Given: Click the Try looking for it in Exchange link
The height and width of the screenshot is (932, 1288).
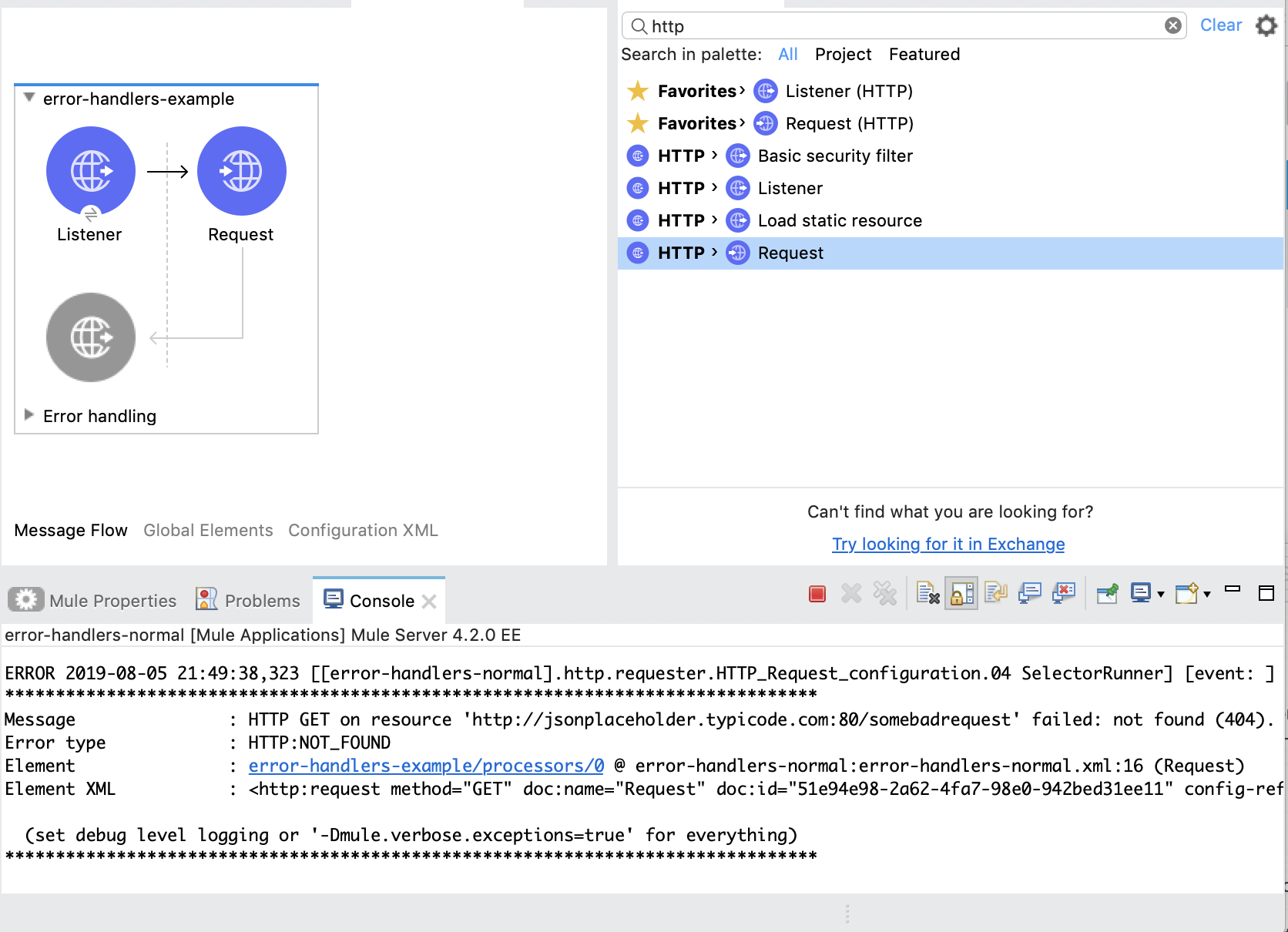Looking at the screenshot, I should point(948,545).
